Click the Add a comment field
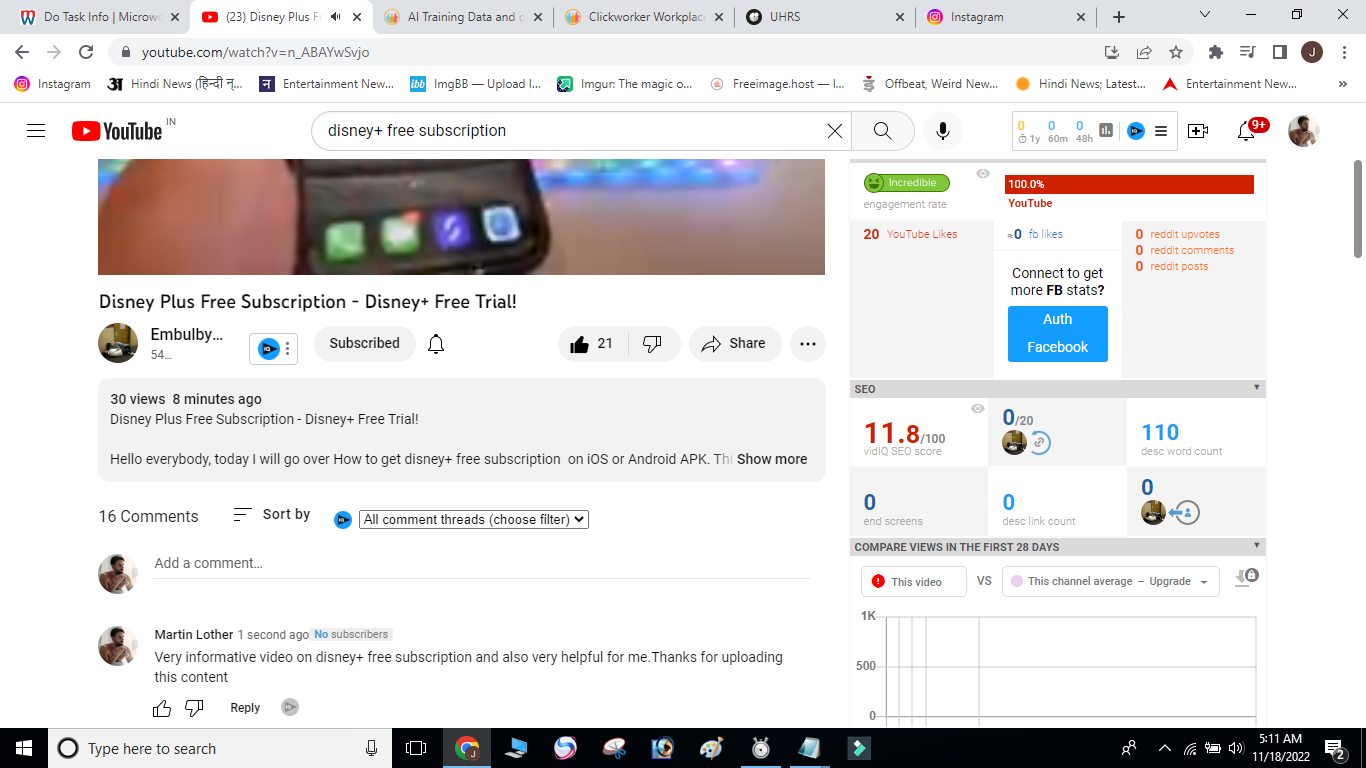Image resolution: width=1366 pixels, height=768 pixels. coord(482,564)
